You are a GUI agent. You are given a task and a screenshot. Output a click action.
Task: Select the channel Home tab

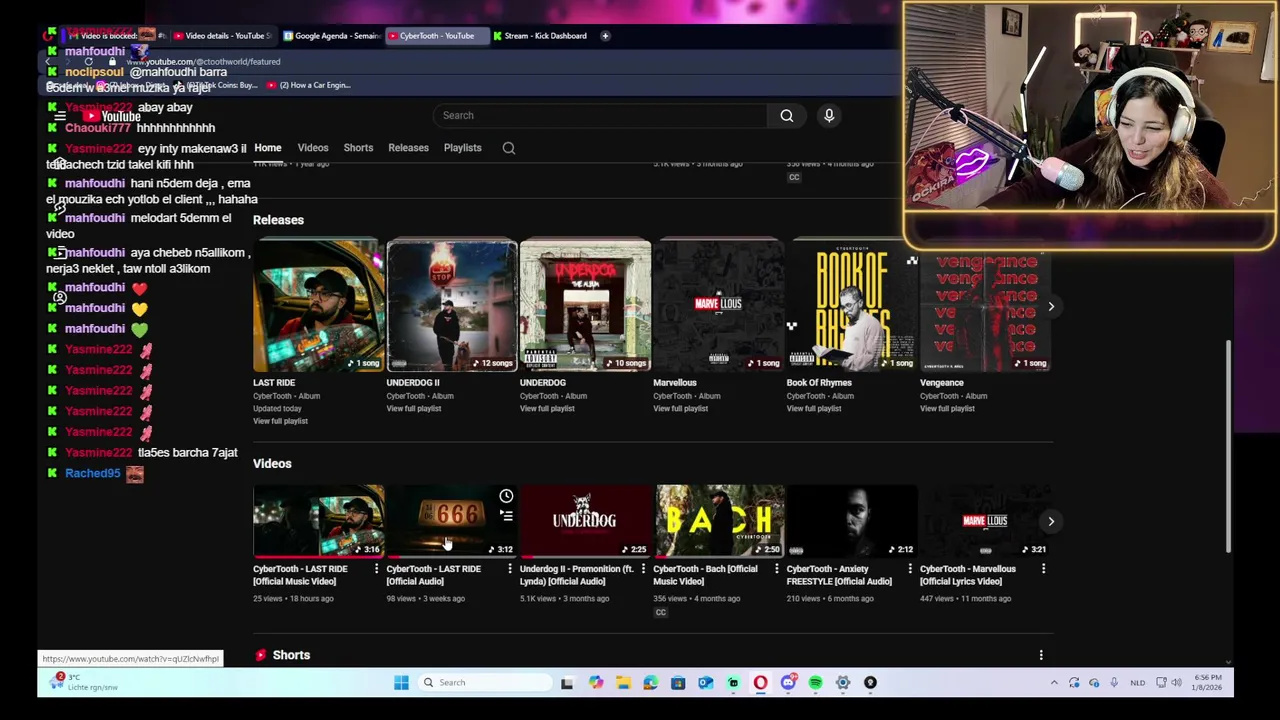[267, 148]
